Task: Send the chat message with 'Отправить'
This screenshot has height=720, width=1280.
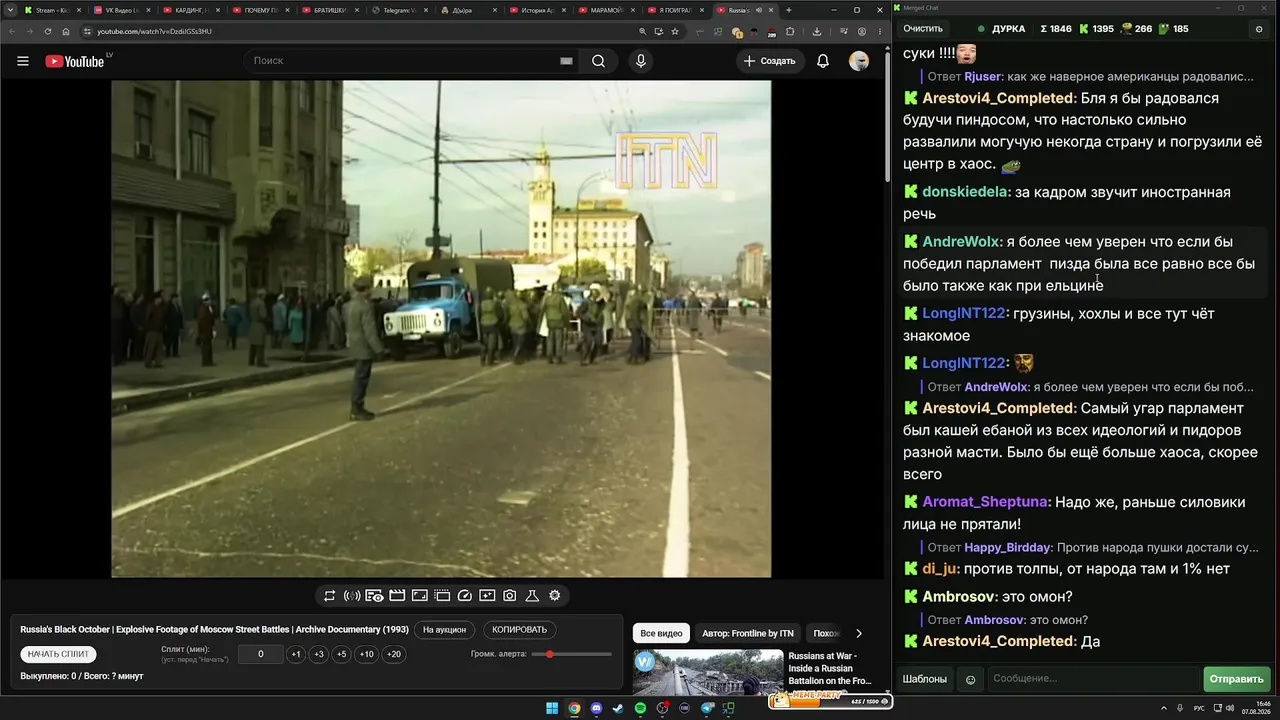Action: 1236,679
